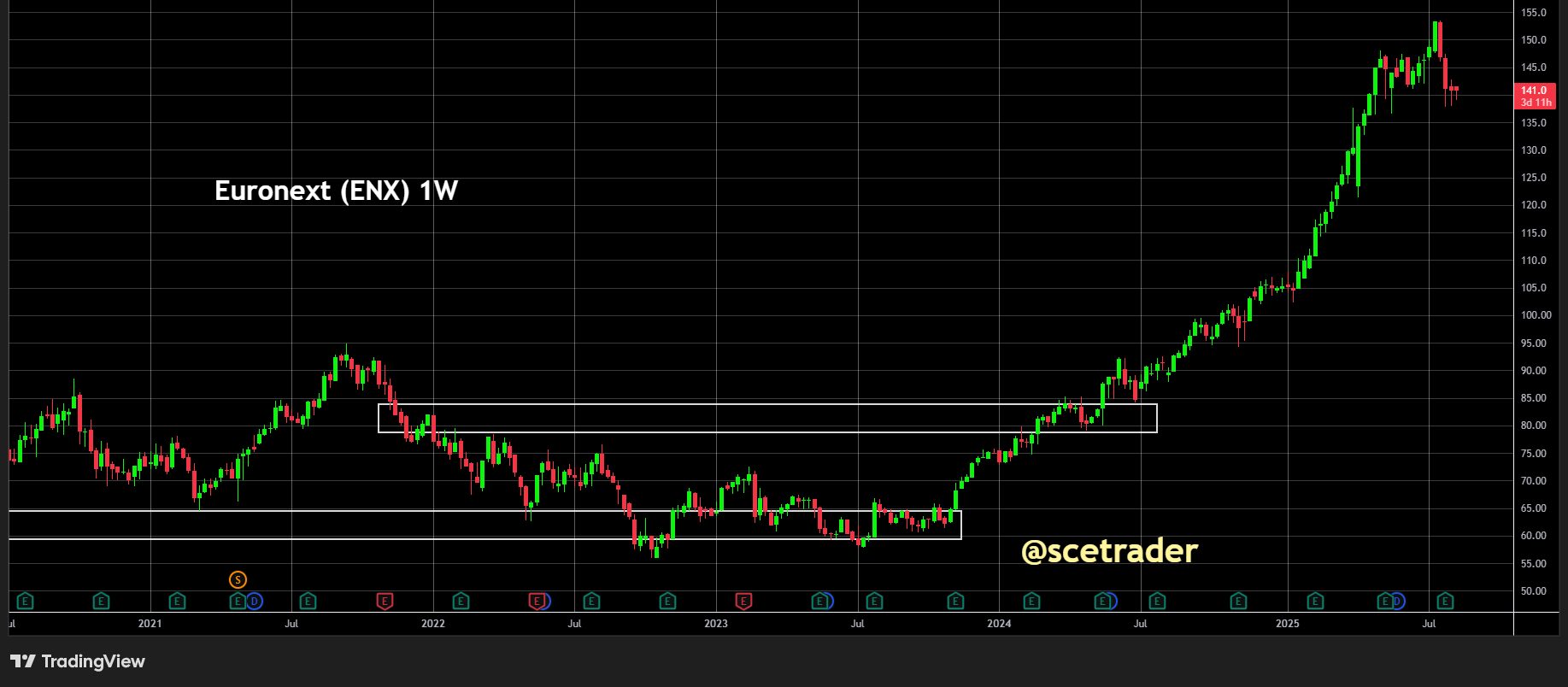Click the last green earnings marker after Jul 2025

pos(1445,602)
